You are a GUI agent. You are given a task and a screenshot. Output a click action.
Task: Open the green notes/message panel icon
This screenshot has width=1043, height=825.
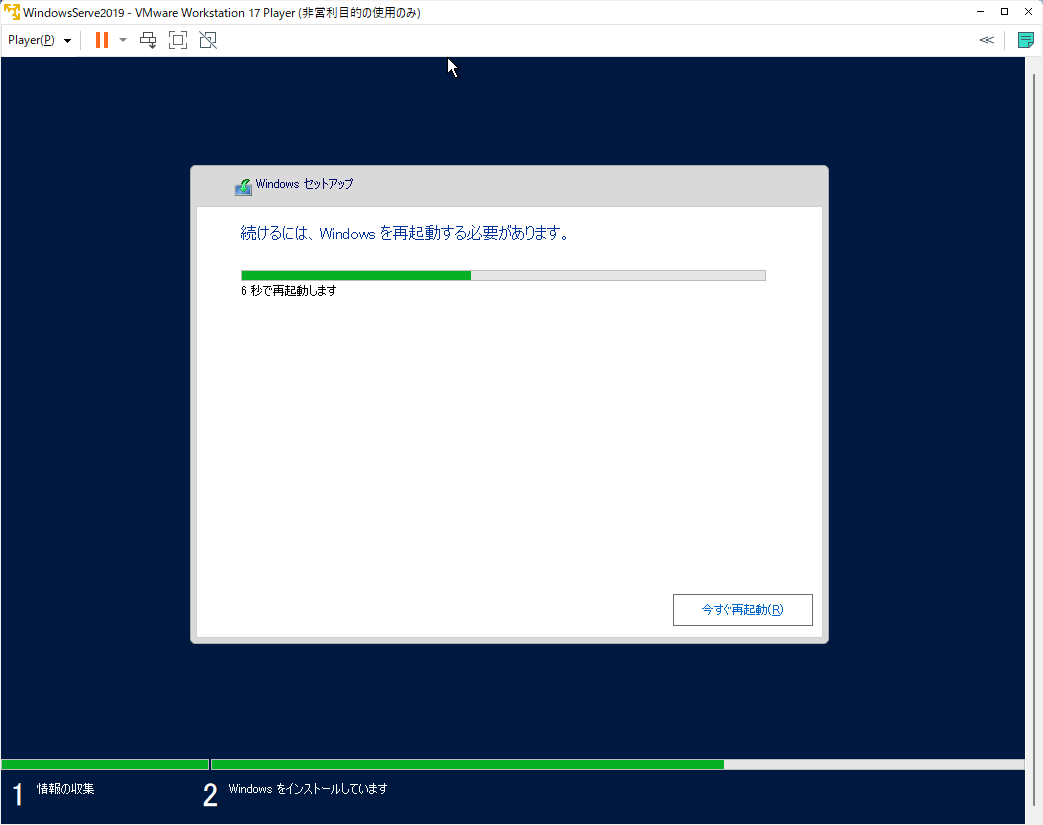(1026, 40)
